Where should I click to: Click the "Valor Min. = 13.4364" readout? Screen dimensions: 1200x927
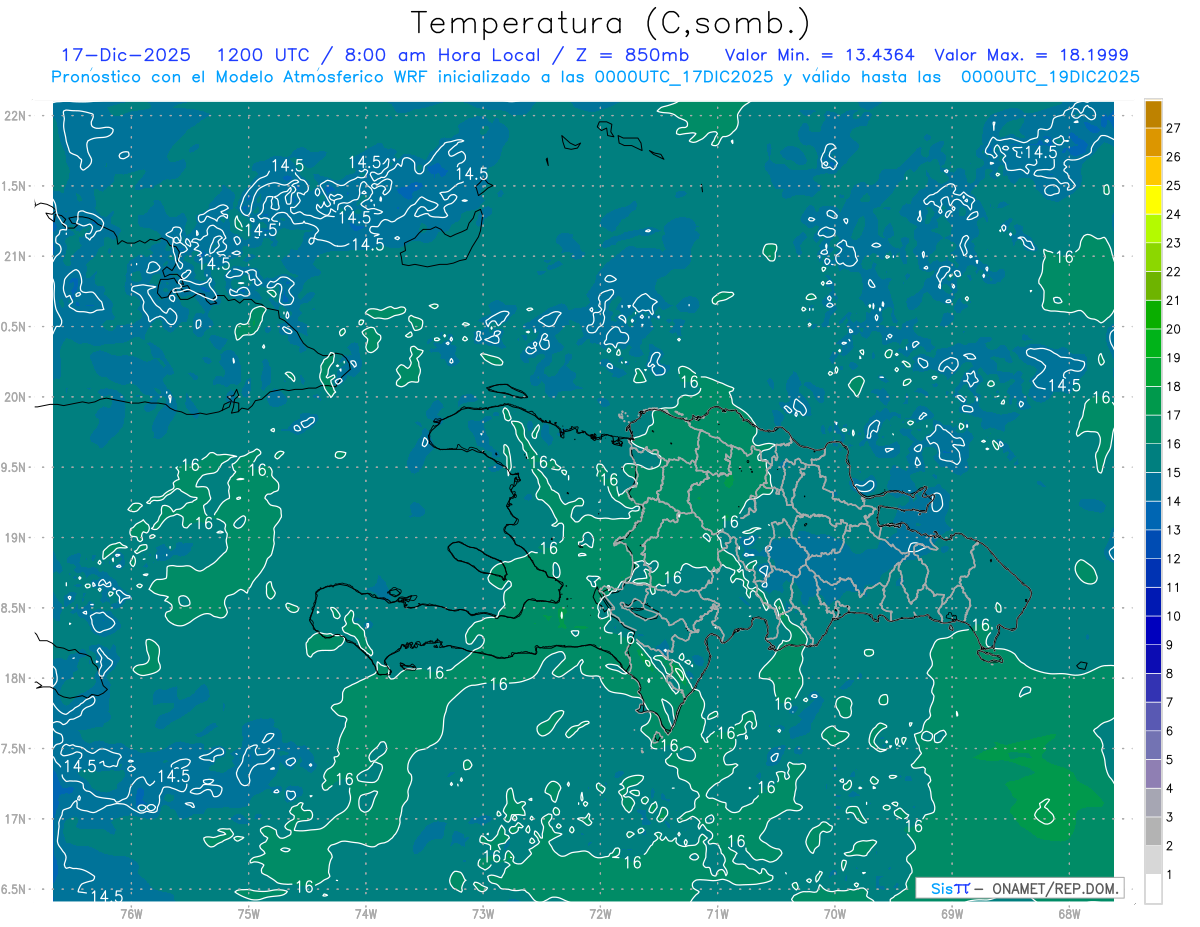tap(820, 55)
